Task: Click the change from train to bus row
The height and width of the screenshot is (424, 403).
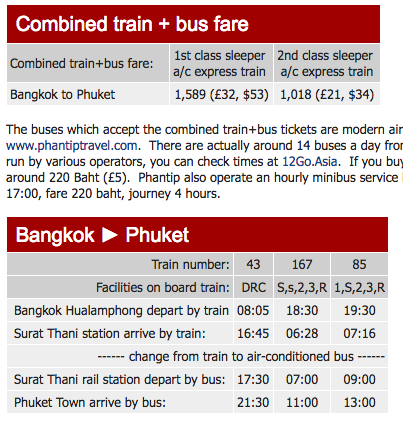Action: tap(197, 356)
